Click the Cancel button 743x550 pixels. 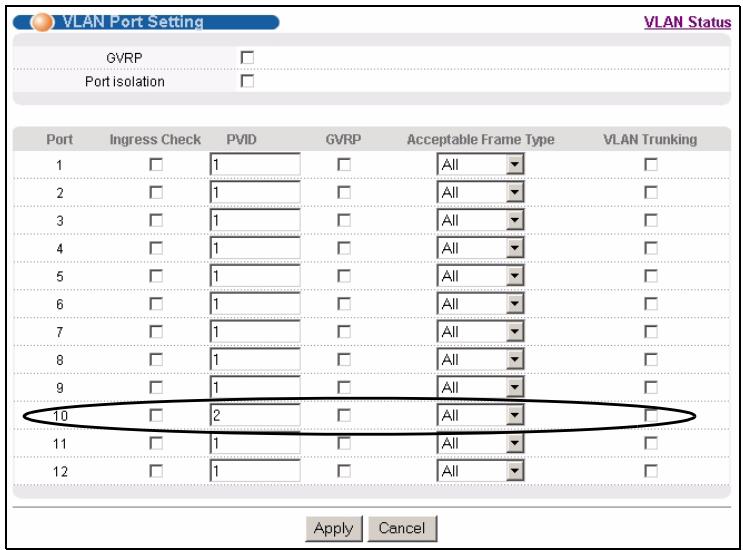[402, 528]
